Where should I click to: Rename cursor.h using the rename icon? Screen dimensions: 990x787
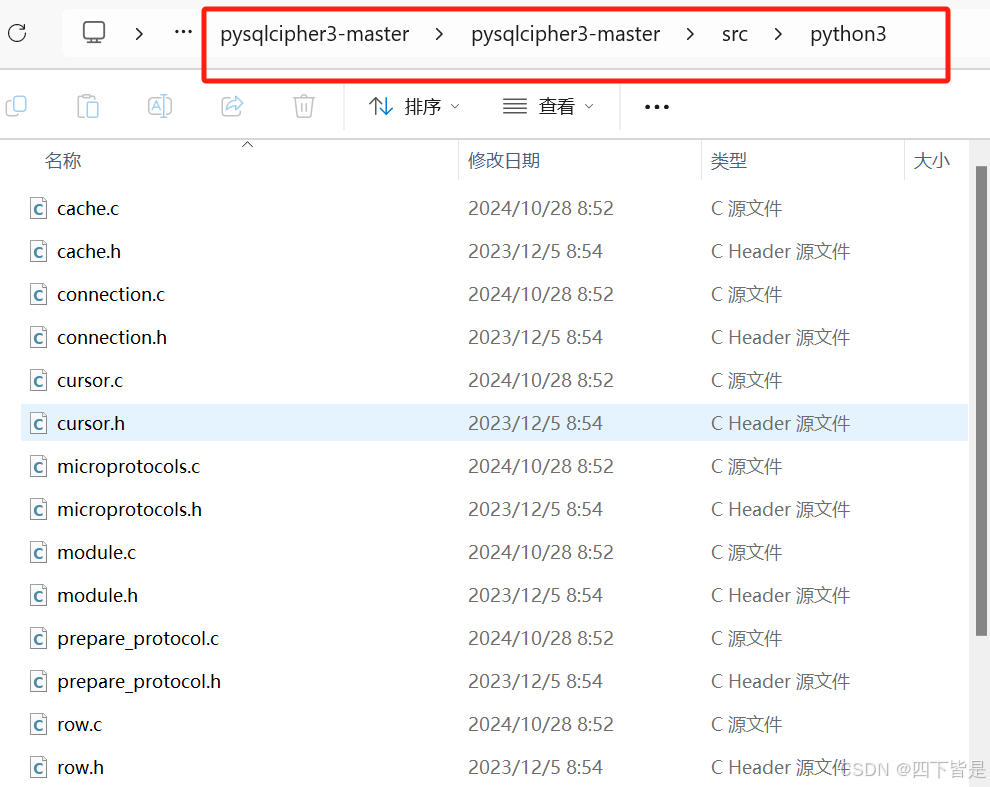(x=159, y=106)
